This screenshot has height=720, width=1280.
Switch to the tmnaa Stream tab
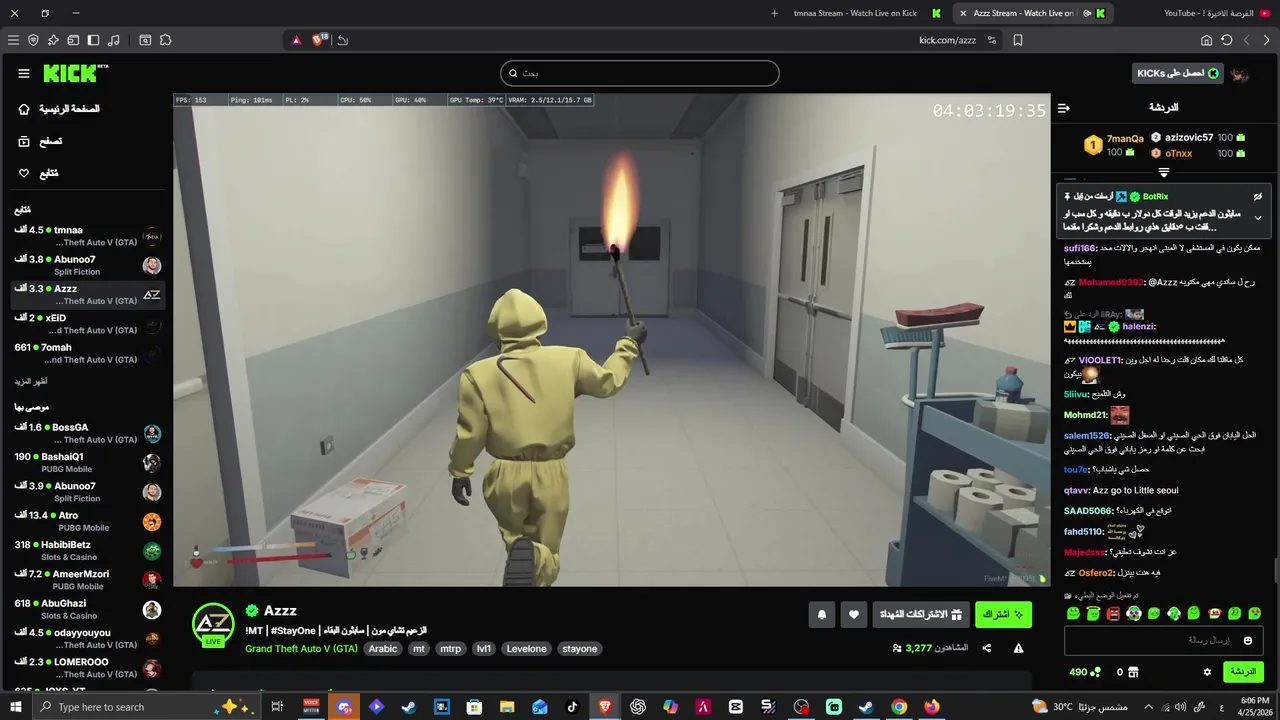[855, 13]
